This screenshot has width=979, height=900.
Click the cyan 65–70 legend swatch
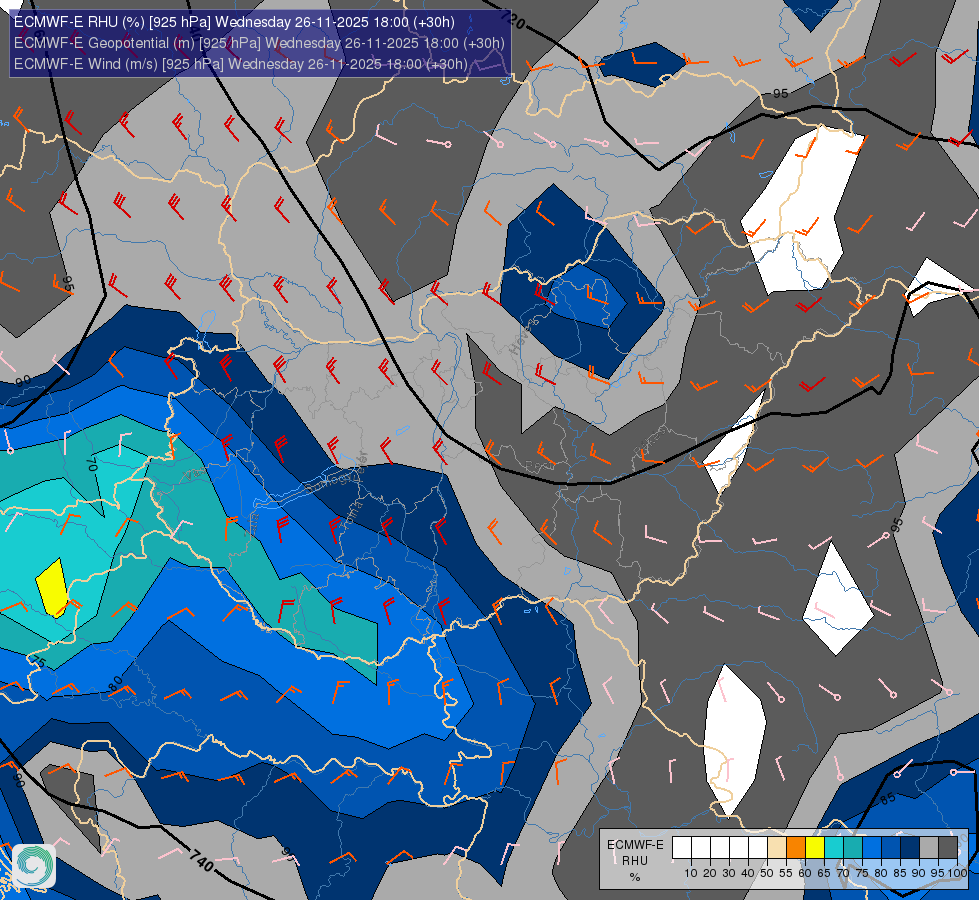click(834, 847)
